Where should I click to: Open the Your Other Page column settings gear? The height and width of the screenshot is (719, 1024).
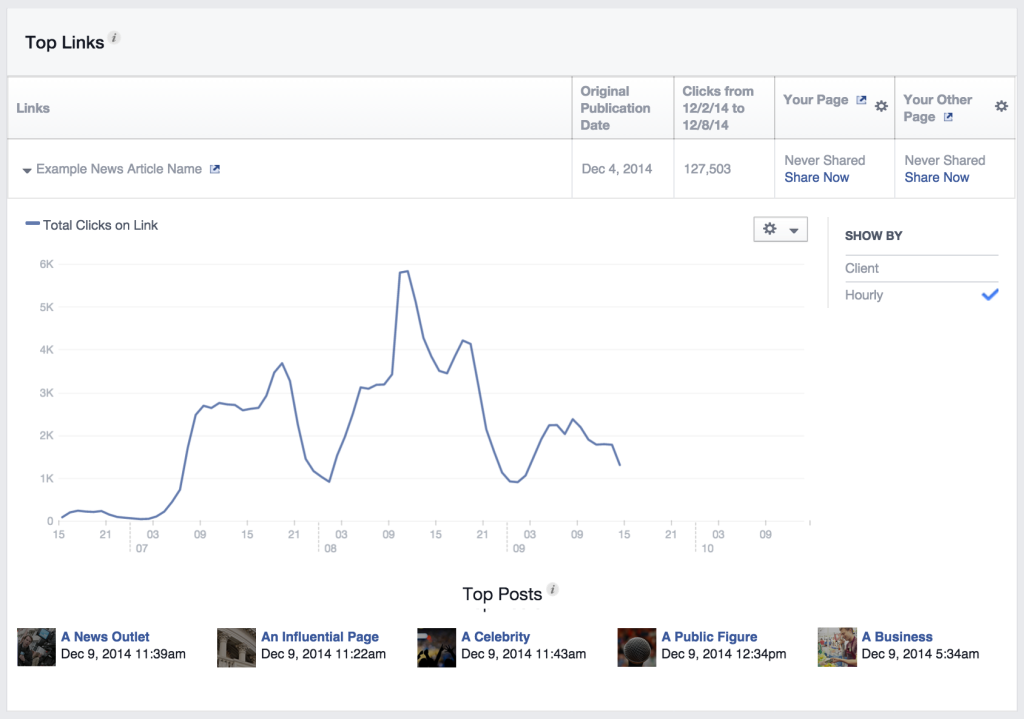click(x=1001, y=105)
